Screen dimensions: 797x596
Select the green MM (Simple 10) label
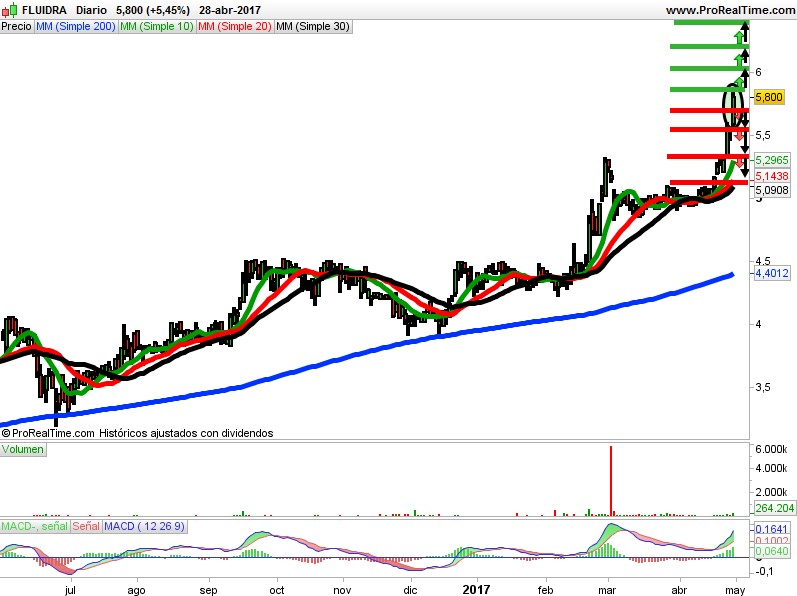(157, 26)
